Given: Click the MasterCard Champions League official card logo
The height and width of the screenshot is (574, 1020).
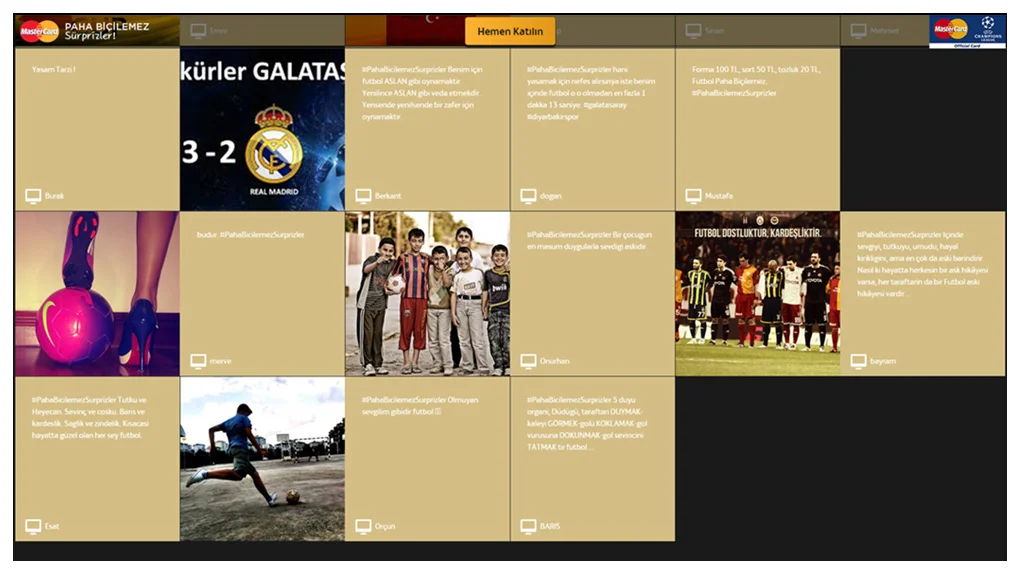Looking at the screenshot, I should 967,32.
